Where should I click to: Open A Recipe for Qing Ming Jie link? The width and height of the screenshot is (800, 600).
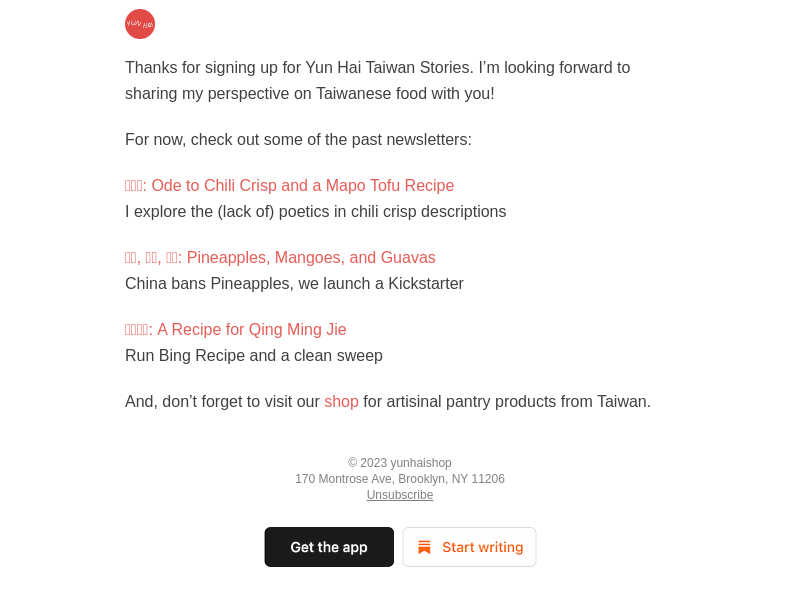(251, 330)
